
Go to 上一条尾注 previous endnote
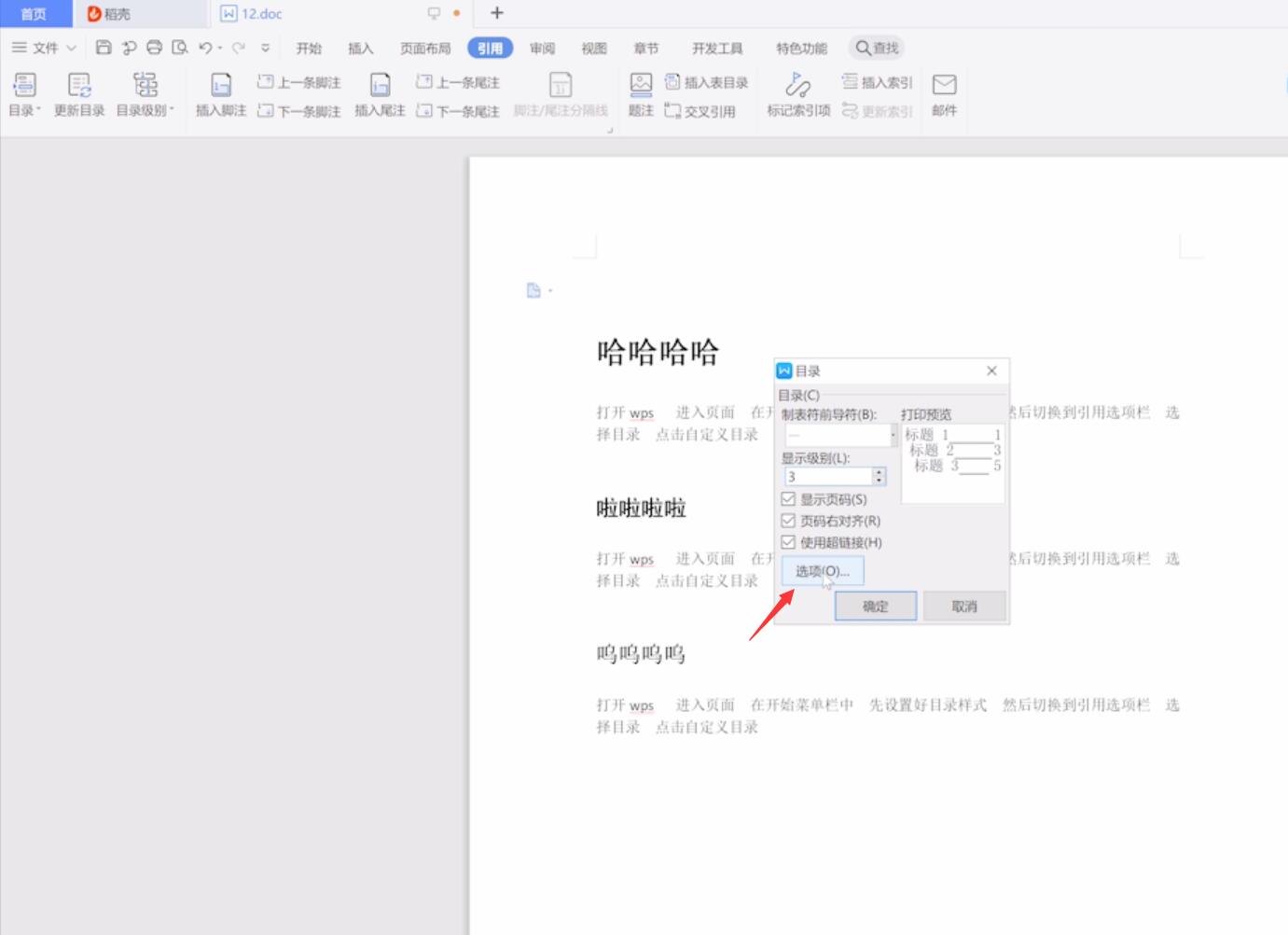point(458,82)
